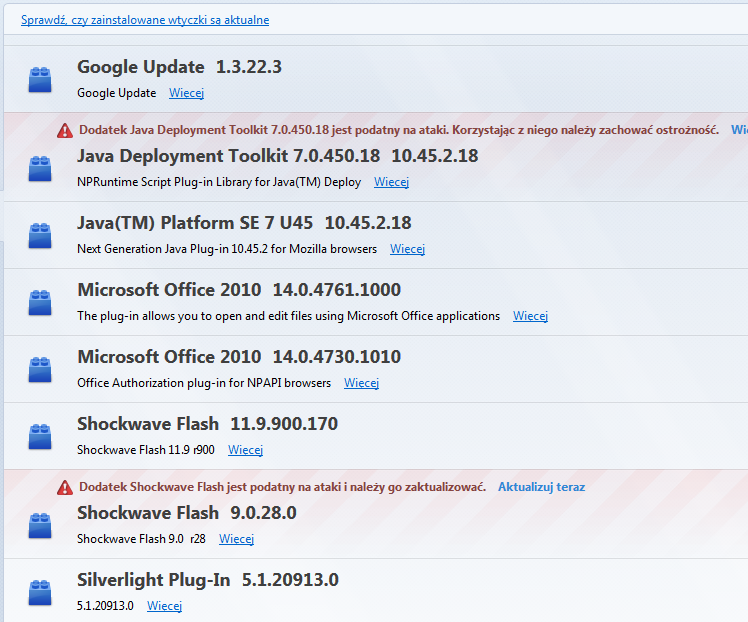Click the 'Next Generation Java Plug-in 10.45.2' description
The image size is (748, 622).
227,249
